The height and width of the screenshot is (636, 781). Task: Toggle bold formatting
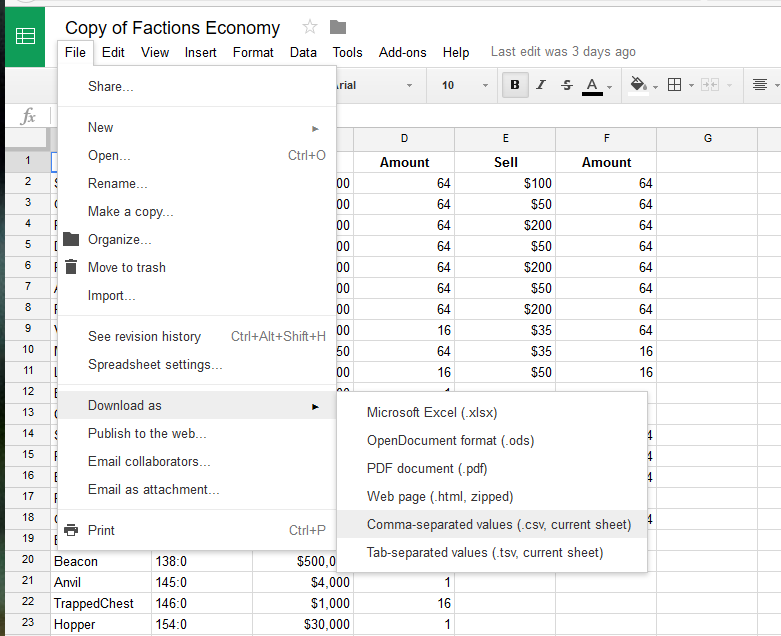click(515, 85)
